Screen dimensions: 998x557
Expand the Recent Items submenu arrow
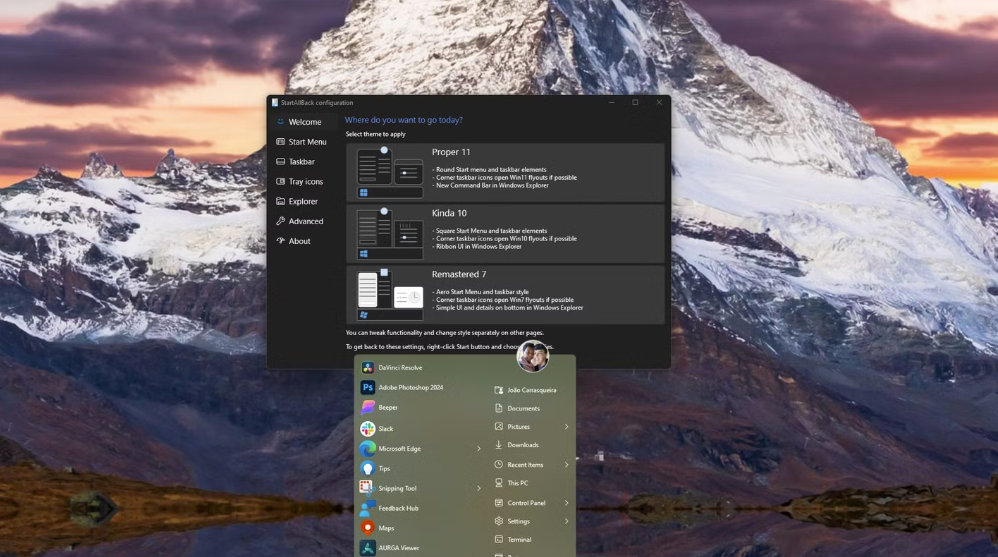pos(566,465)
